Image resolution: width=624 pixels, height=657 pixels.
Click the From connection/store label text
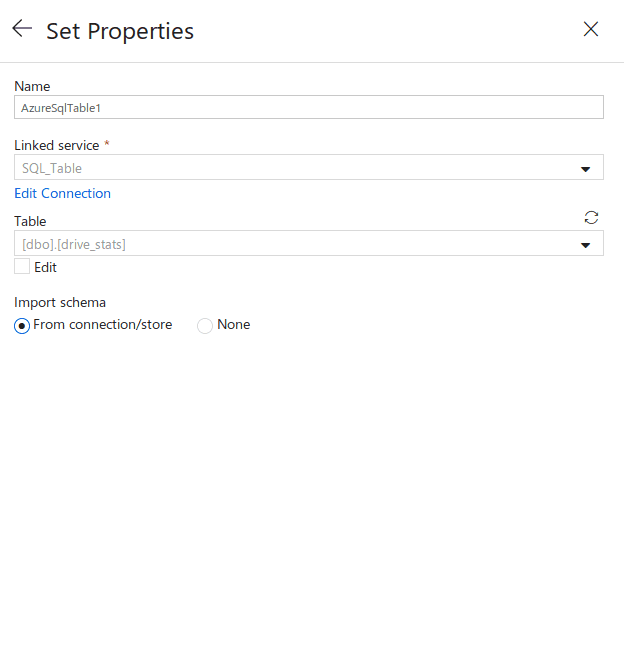[x=103, y=324]
